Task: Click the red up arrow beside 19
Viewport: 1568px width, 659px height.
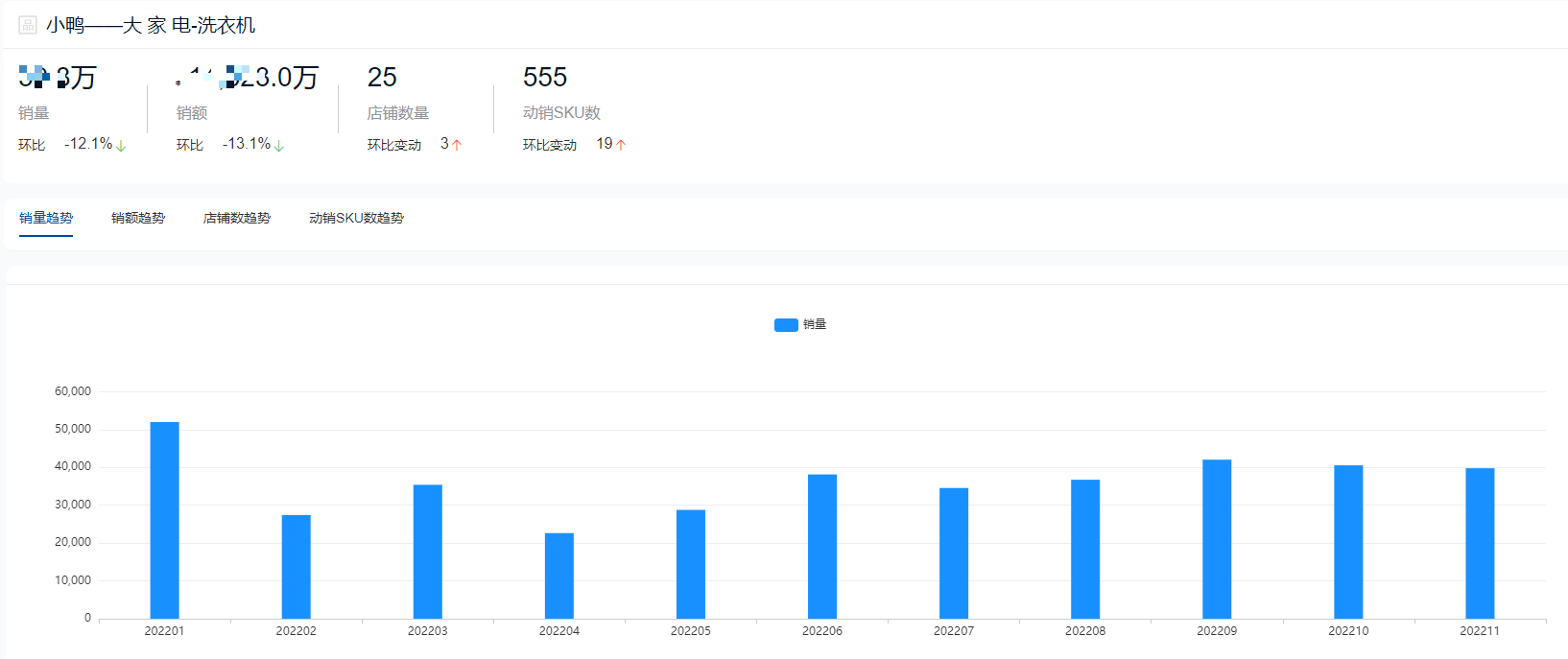Action: [x=621, y=145]
